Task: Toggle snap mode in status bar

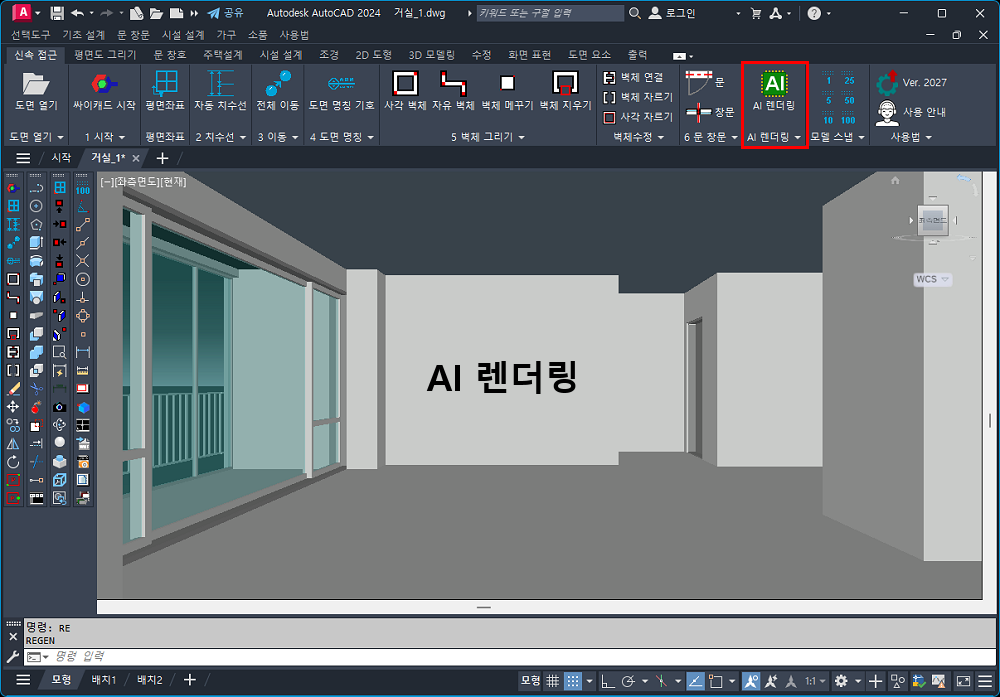Action: point(573,681)
